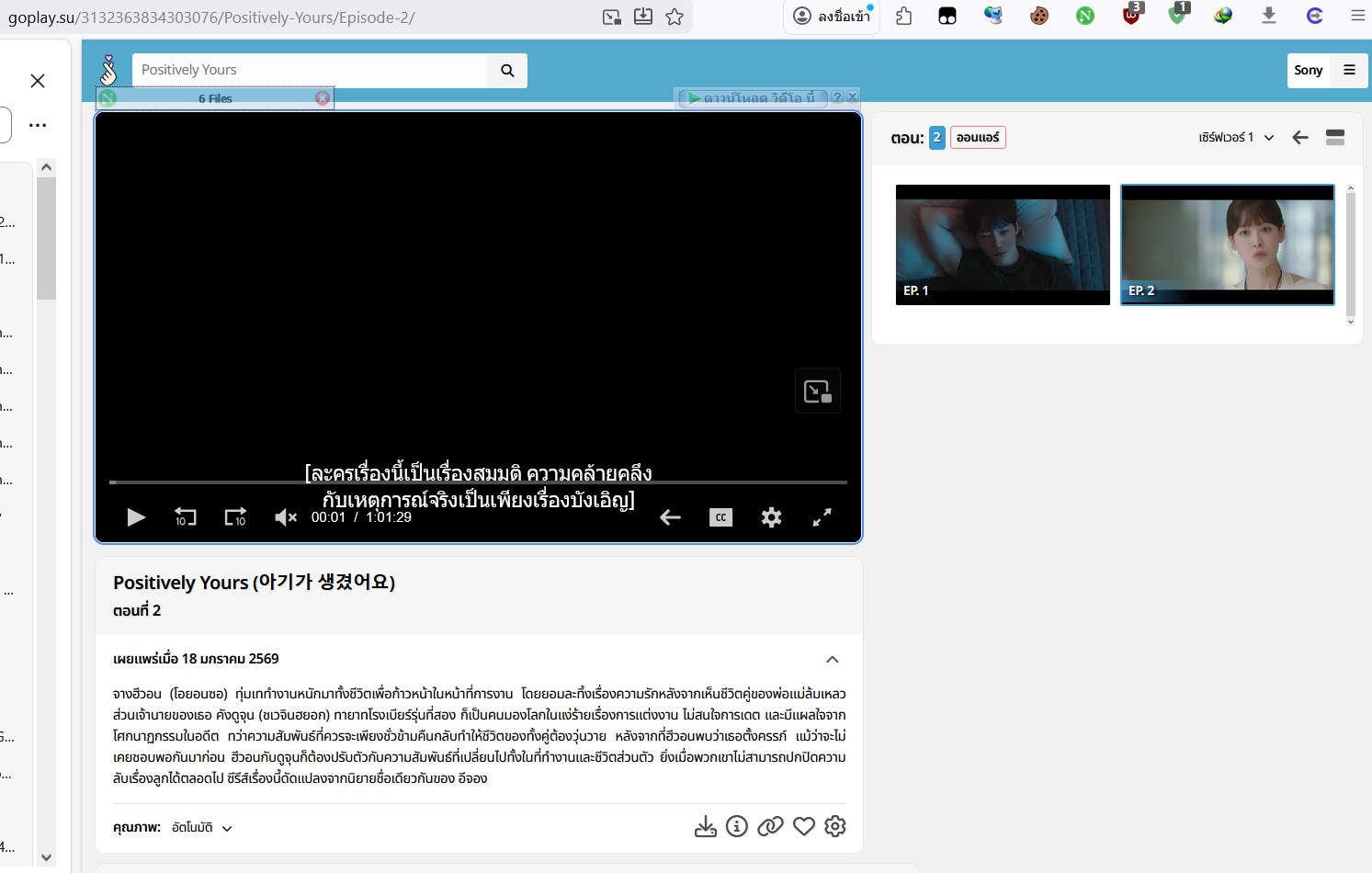This screenshot has height=873, width=1372.
Task: Select the EP. 1 thumbnail
Action: pyautogui.click(x=1003, y=244)
